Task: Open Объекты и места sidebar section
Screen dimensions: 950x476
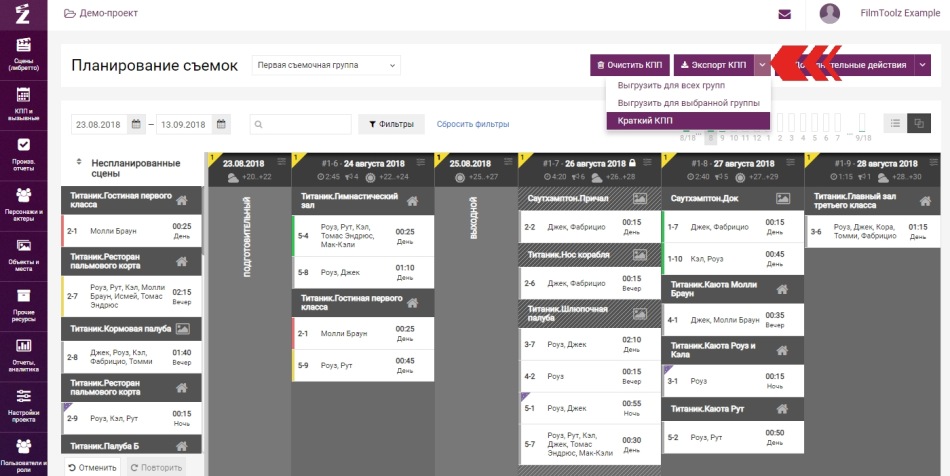Action: [x=23, y=256]
